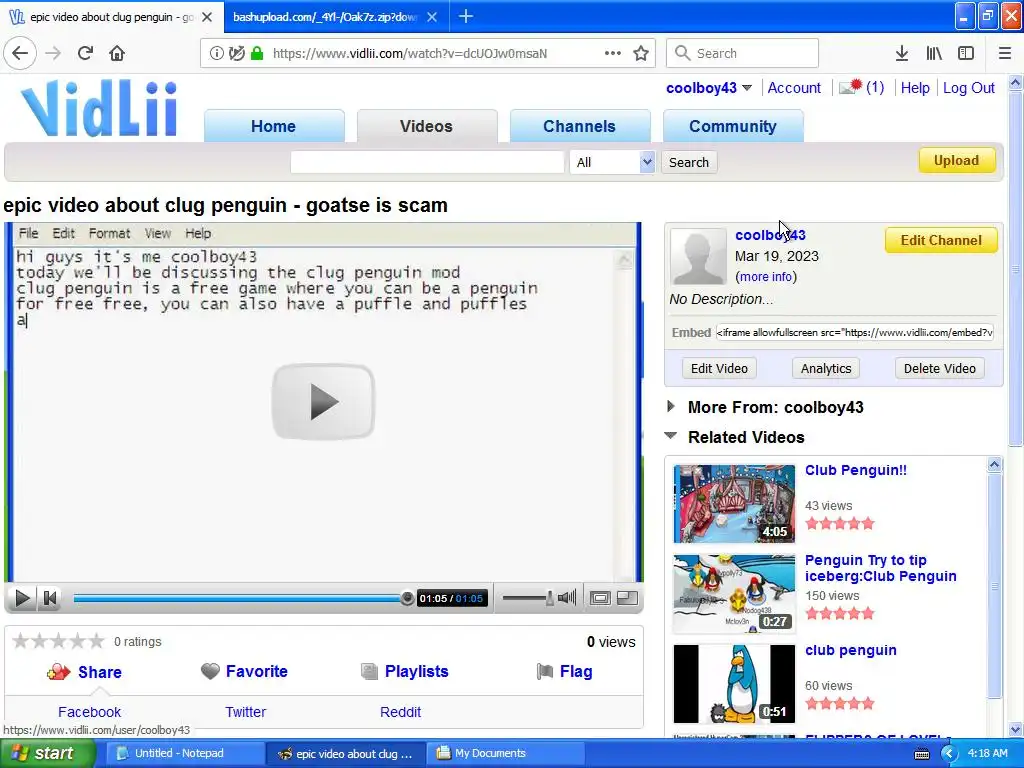Expand the More From: coolboy43 section
This screenshot has width=1024, height=768.
tap(671, 406)
